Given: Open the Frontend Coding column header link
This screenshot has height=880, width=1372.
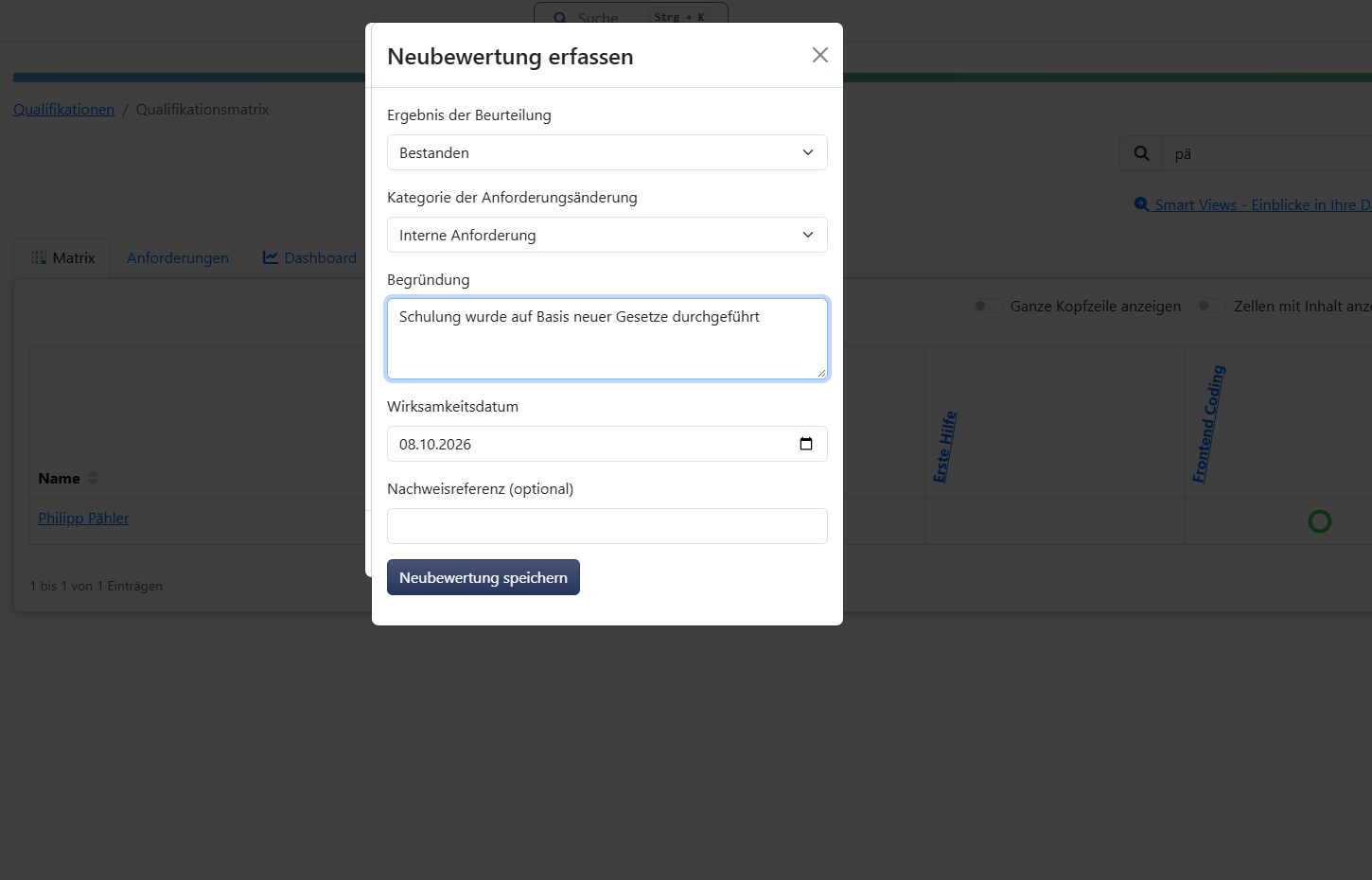Looking at the screenshot, I should click(x=1208, y=424).
